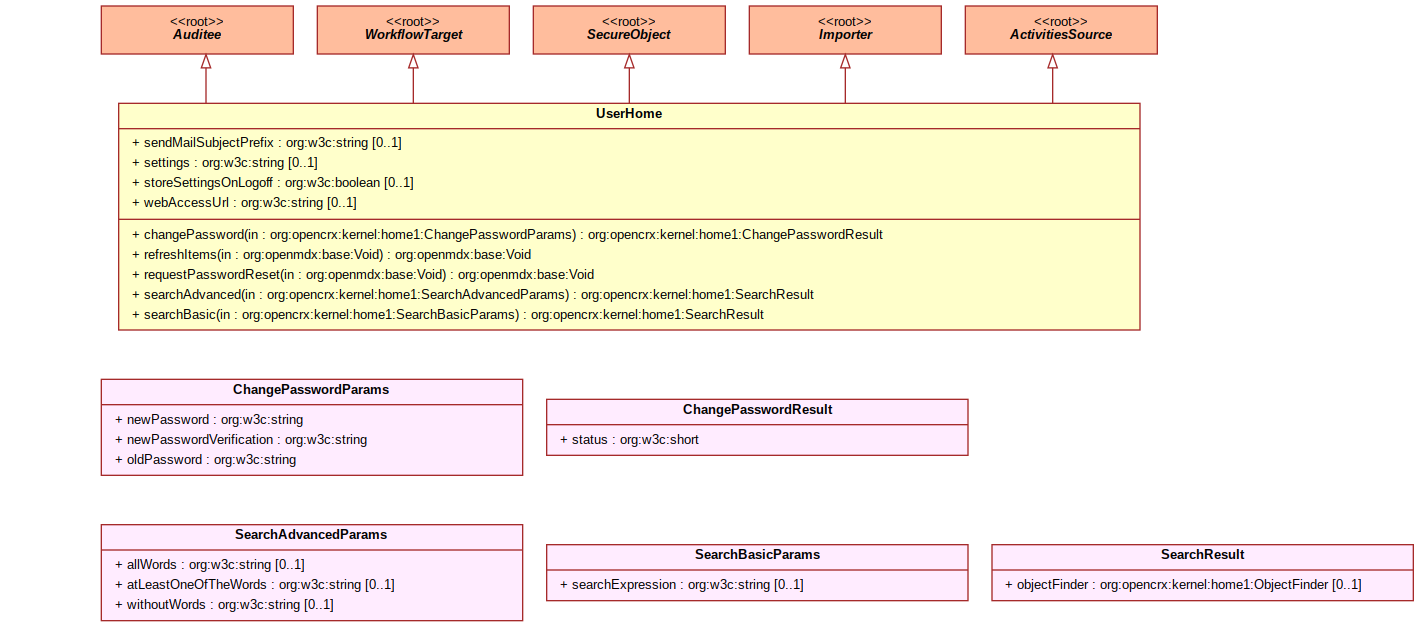Image resolution: width=1419 pixels, height=627 pixels.
Task: Select the SecureObject root class box
Action: [629, 30]
